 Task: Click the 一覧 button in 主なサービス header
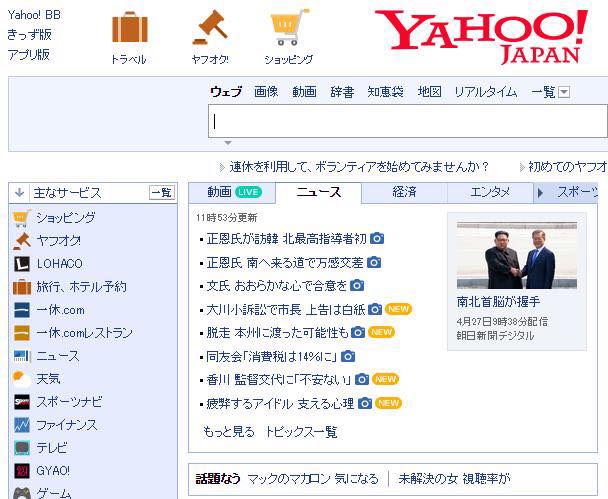[x=162, y=192]
